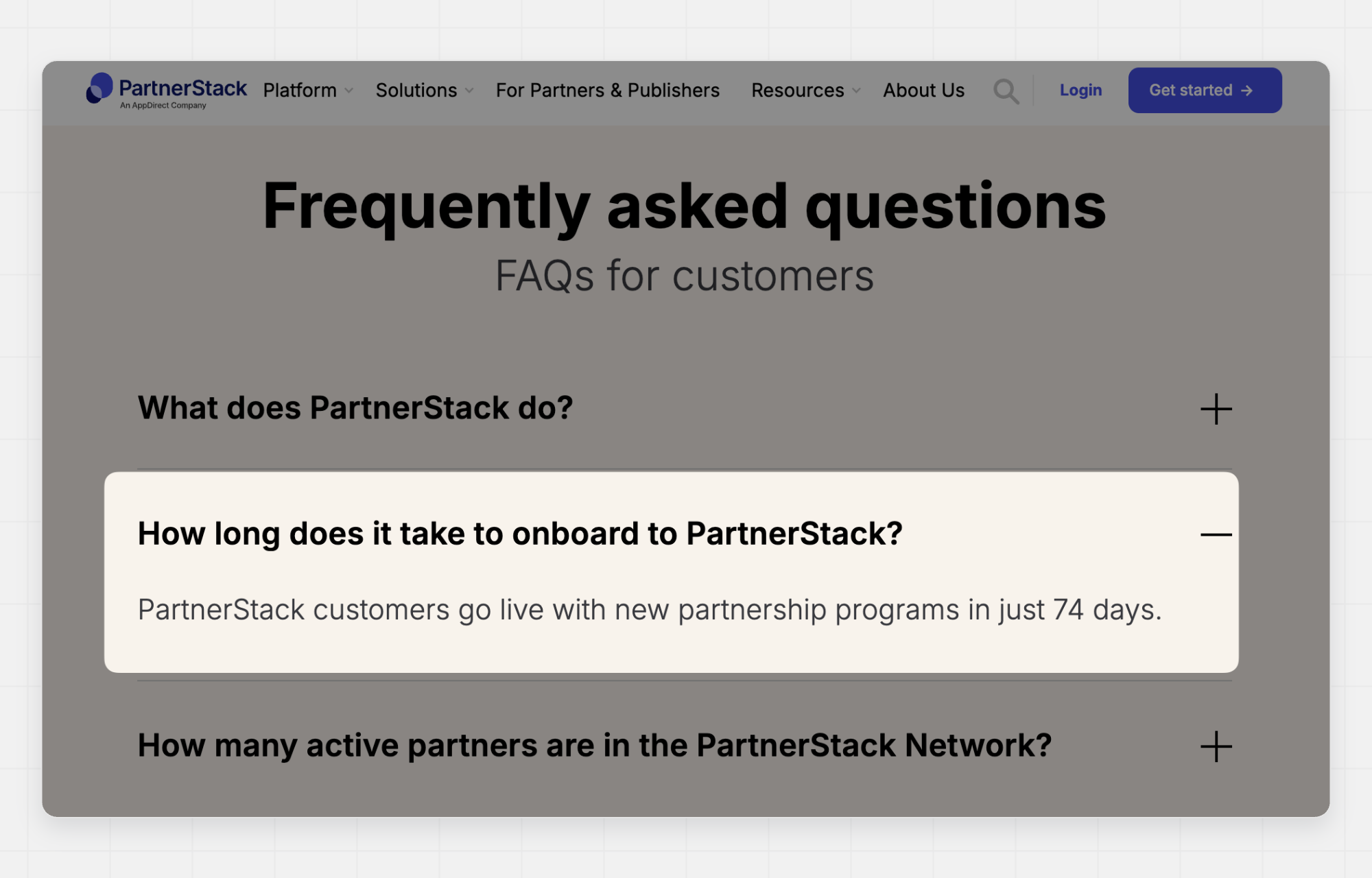Click 'What does PartnerStack do?' question text
Image resolution: width=1372 pixels, height=878 pixels.
[355, 408]
